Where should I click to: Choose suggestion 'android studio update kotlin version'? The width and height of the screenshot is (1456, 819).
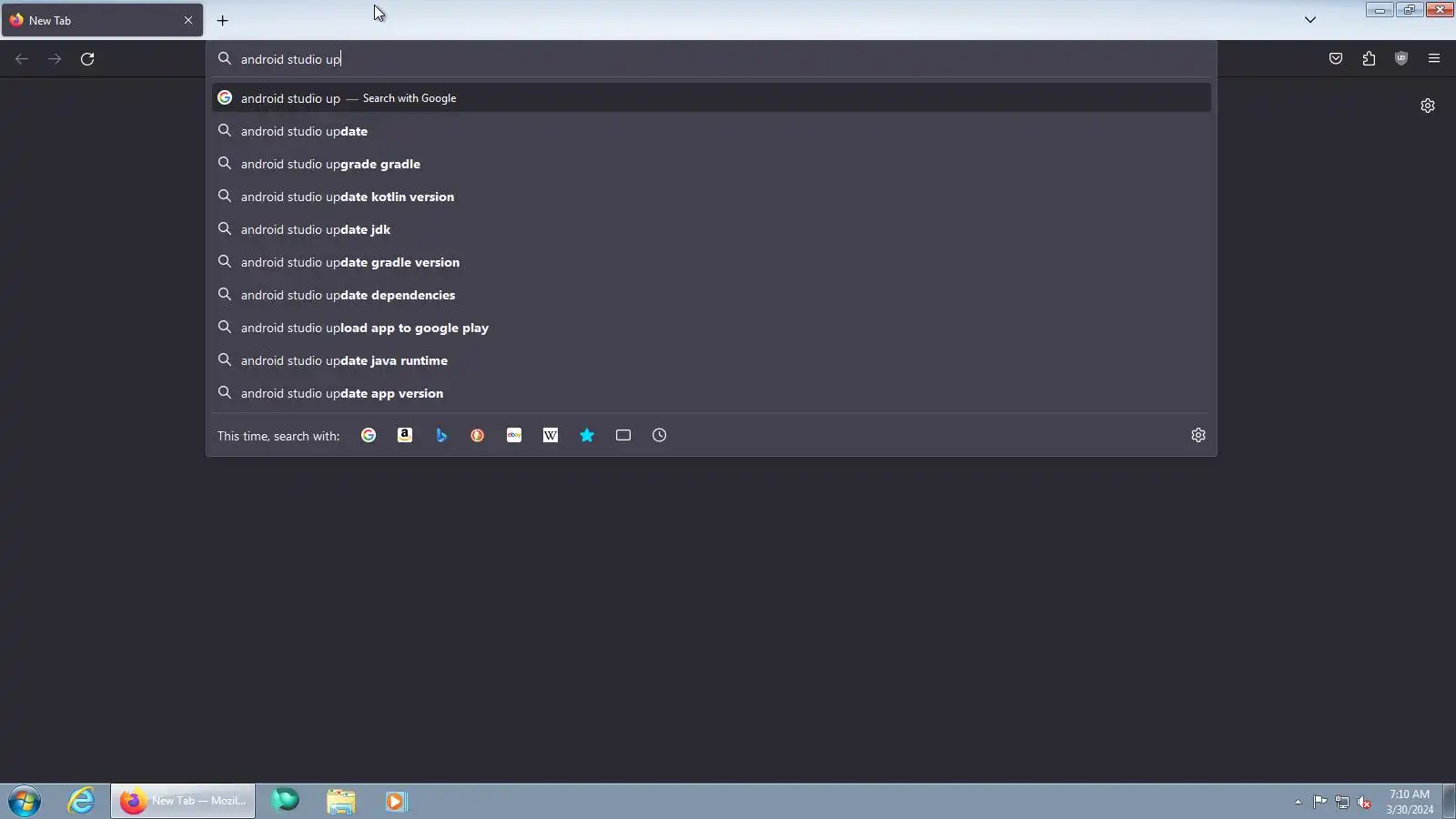[712, 197]
